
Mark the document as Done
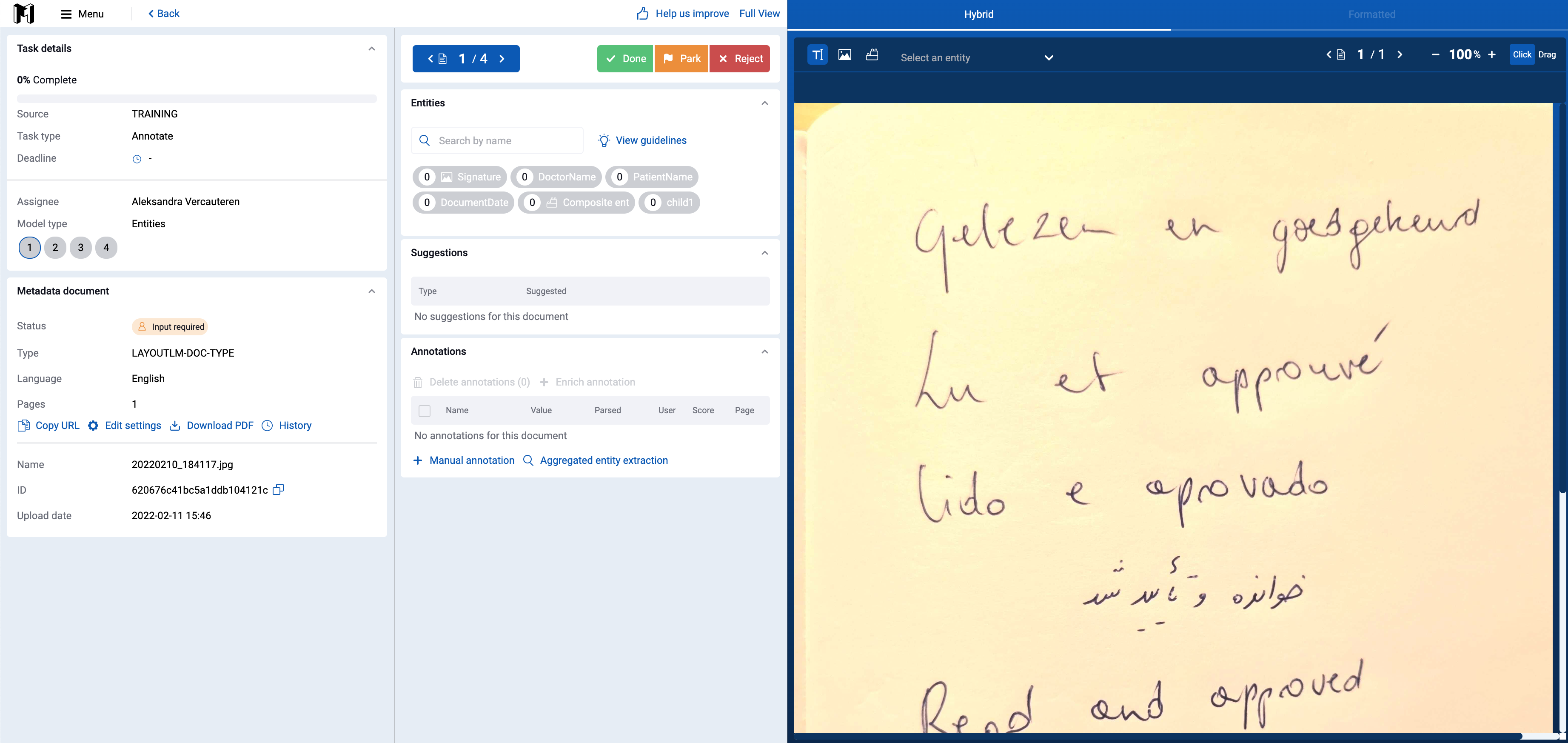click(x=624, y=58)
